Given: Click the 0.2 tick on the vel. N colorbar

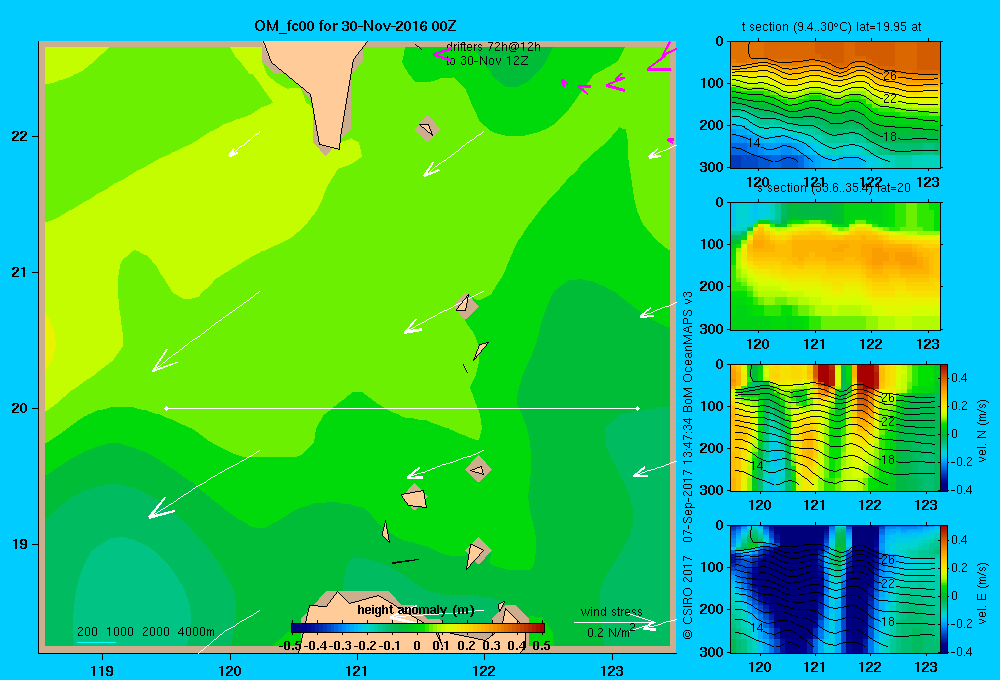Looking at the screenshot, I should point(960,406).
